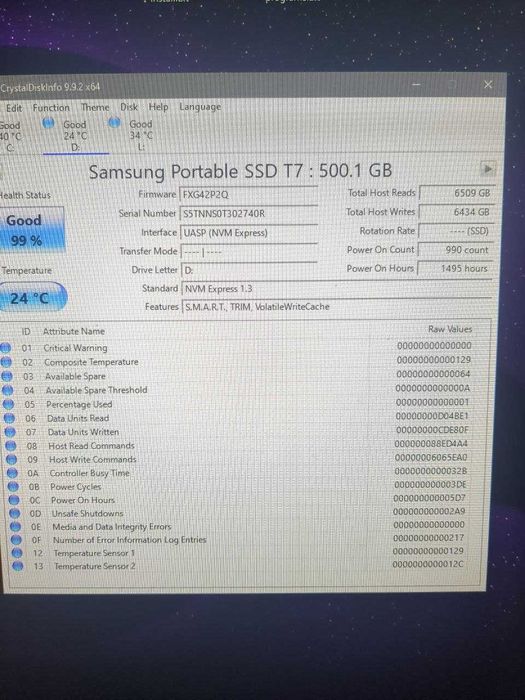Image resolution: width=525 pixels, height=700 pixels.
Task: Click the Attribute Name column header
Action: coord(74,331)
